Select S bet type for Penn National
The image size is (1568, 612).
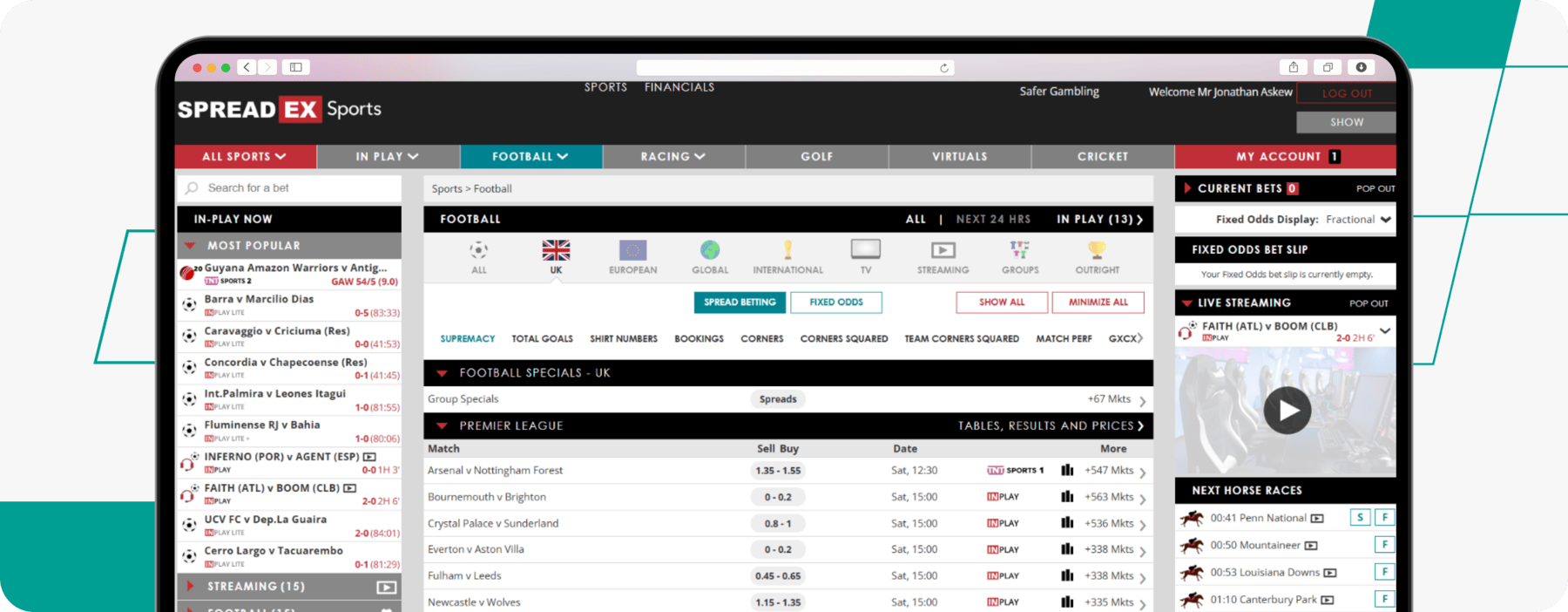point(1360,517)
